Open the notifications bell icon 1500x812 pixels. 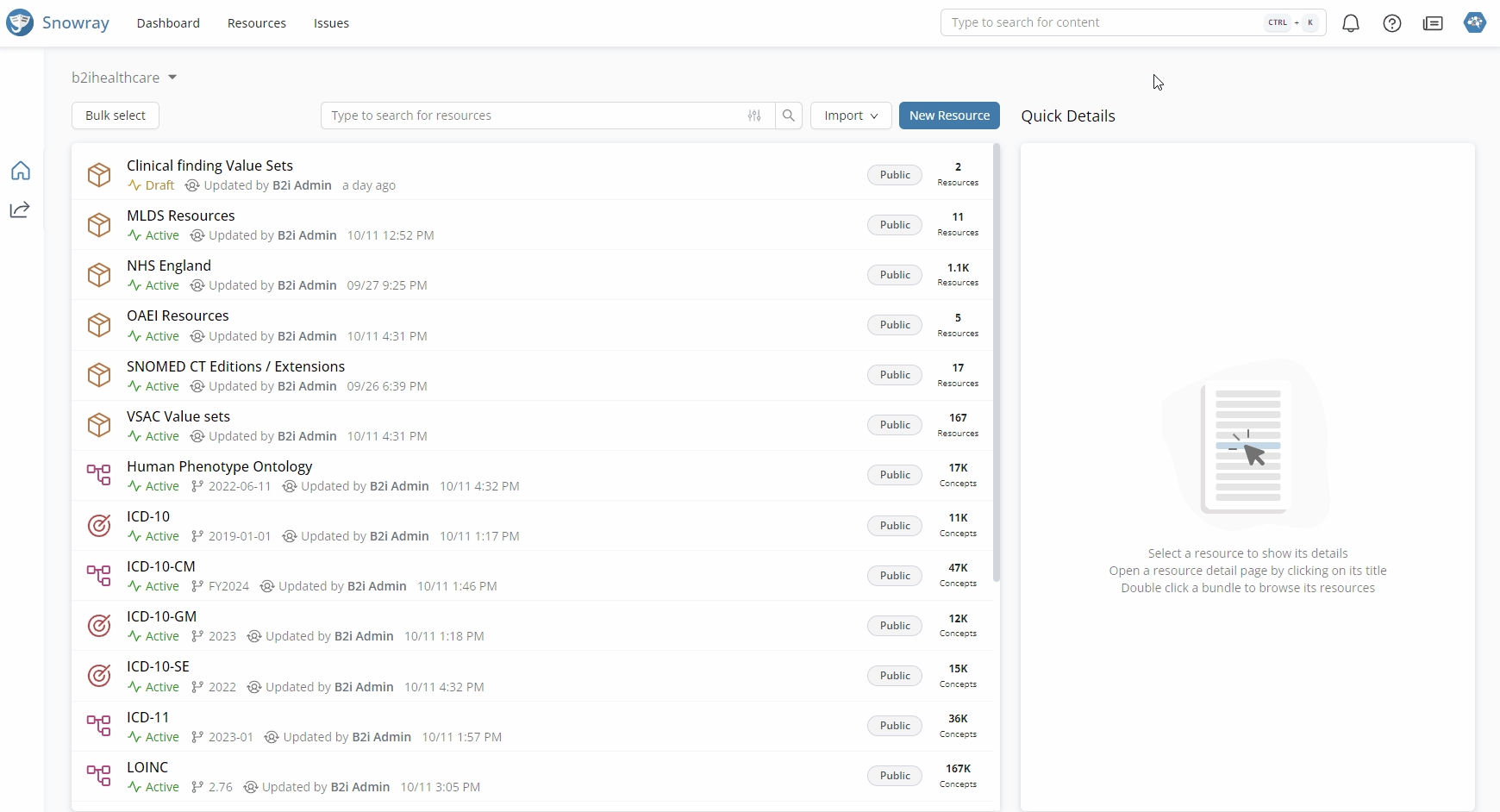tap(1351, 23)
